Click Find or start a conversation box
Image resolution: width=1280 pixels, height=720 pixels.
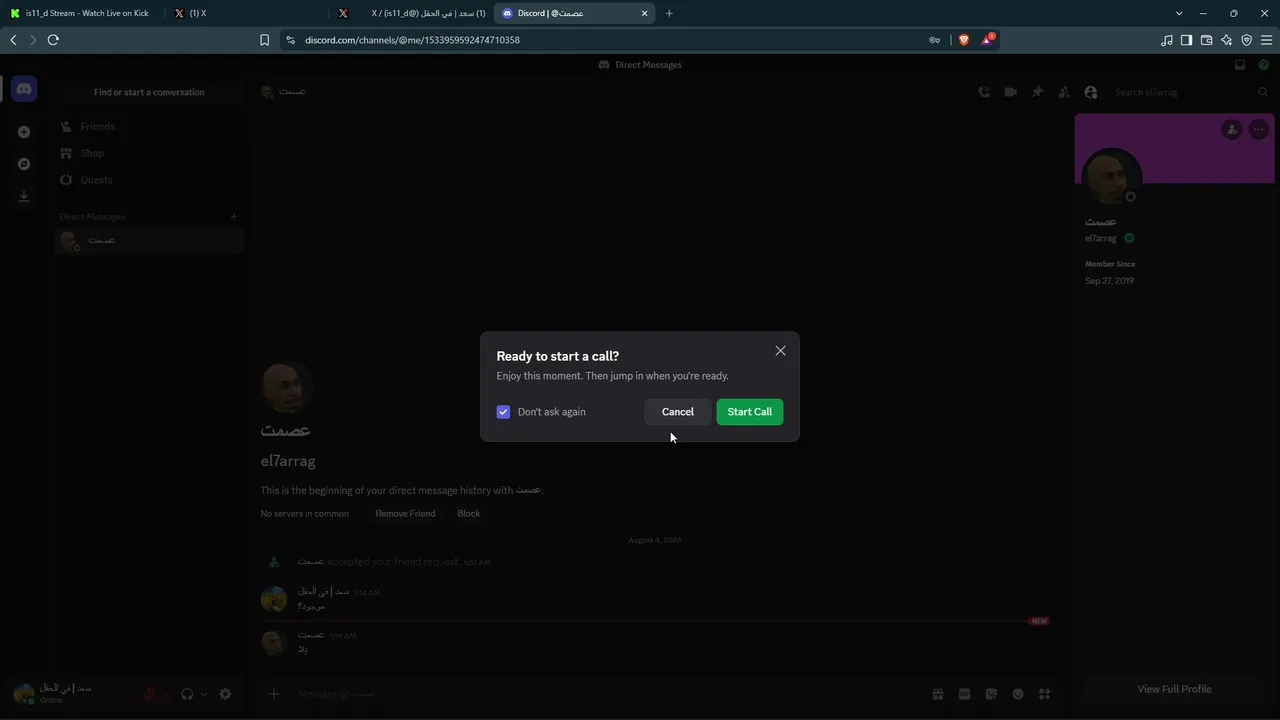click(150, 92)
